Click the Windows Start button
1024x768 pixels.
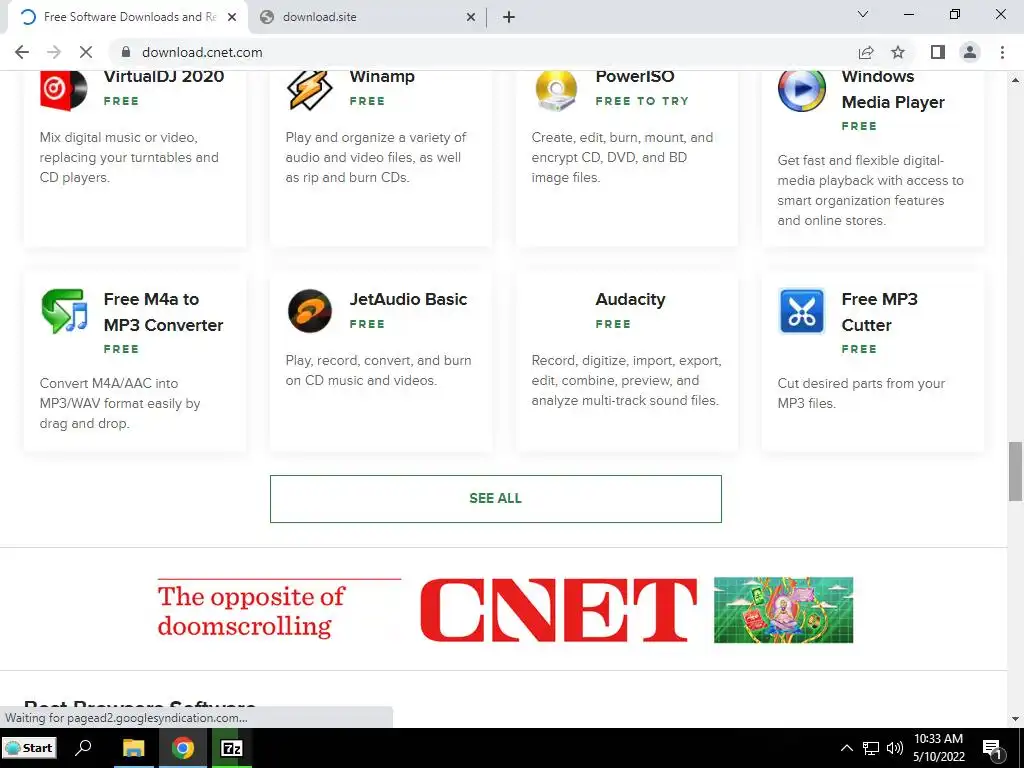[29, 748]
